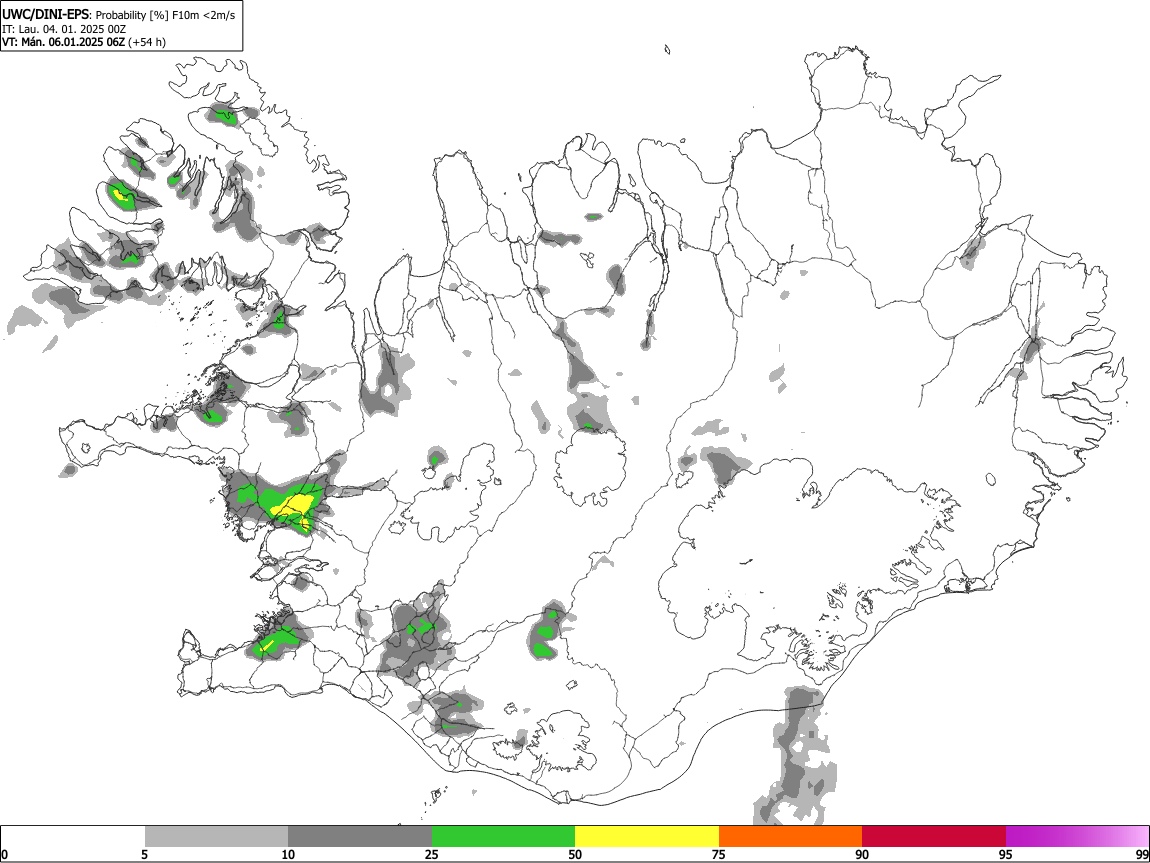Click the 95-99% magenta legend swatch

1077,836
